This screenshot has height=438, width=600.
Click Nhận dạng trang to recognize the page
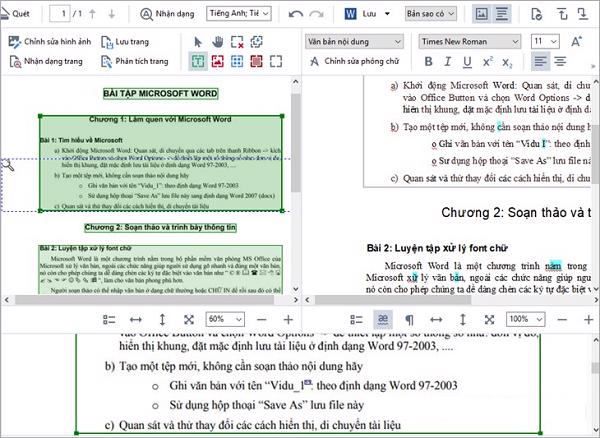pyautogui.click(x=46, y=61)
